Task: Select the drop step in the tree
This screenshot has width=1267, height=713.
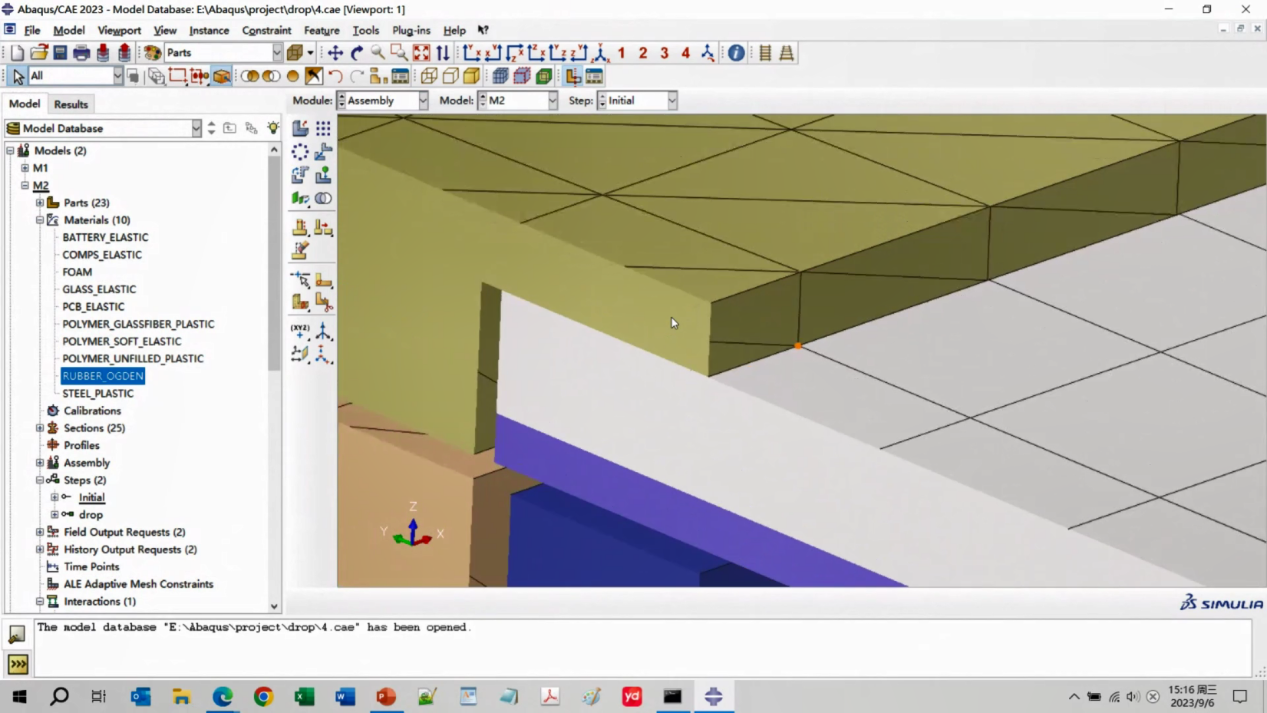Action: 91,515
